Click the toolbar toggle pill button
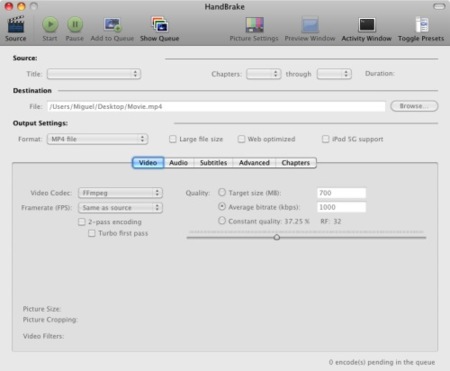The image size is (450, 371). point(439,6)
